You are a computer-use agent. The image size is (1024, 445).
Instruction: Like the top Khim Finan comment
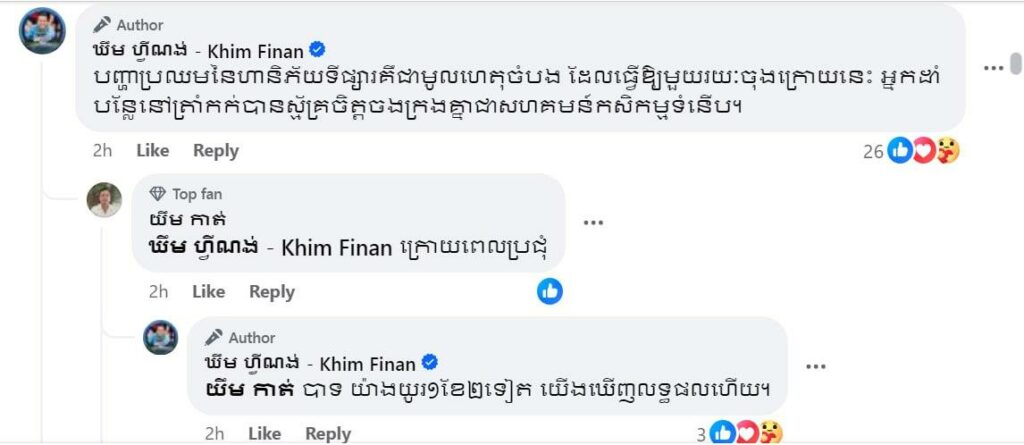(x=152, y=151)
